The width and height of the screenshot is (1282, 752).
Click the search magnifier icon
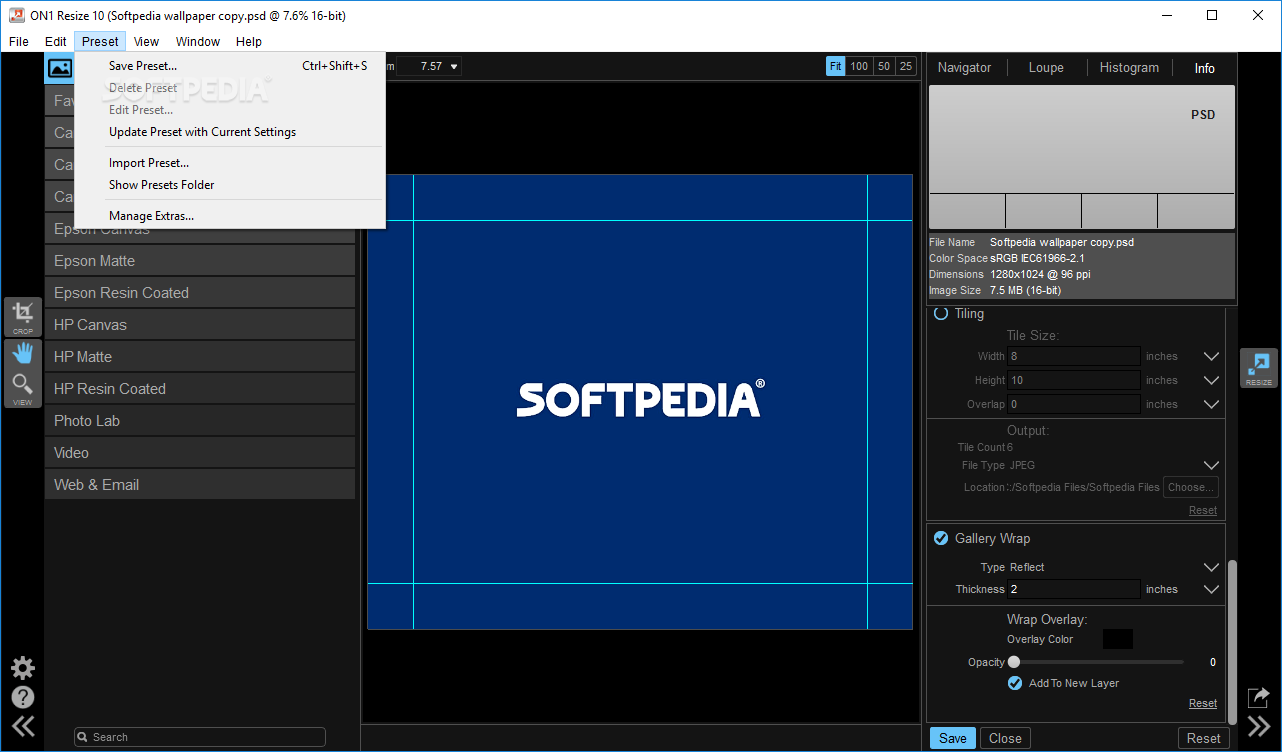click(x=84, y=737)
